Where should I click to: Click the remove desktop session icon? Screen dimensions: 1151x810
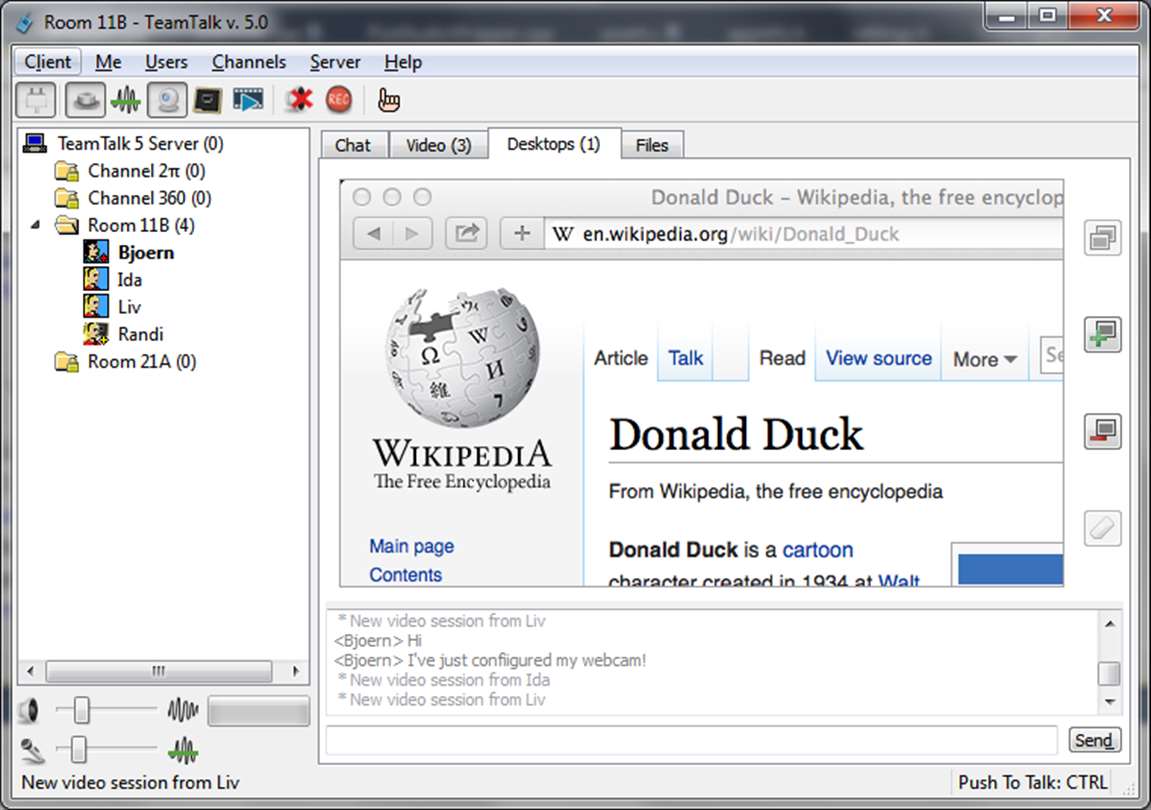tap(1103, 431)
